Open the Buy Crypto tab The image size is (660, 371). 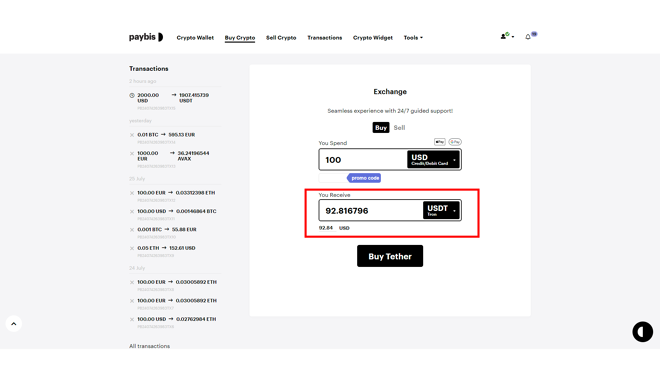240,37
